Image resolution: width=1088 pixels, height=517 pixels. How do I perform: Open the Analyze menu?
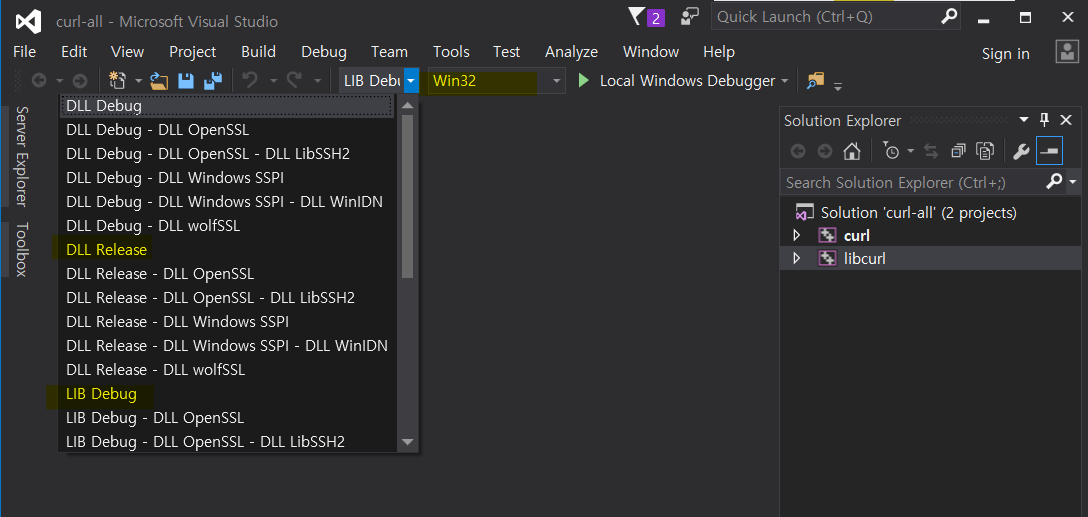click(x=572, y=52)
